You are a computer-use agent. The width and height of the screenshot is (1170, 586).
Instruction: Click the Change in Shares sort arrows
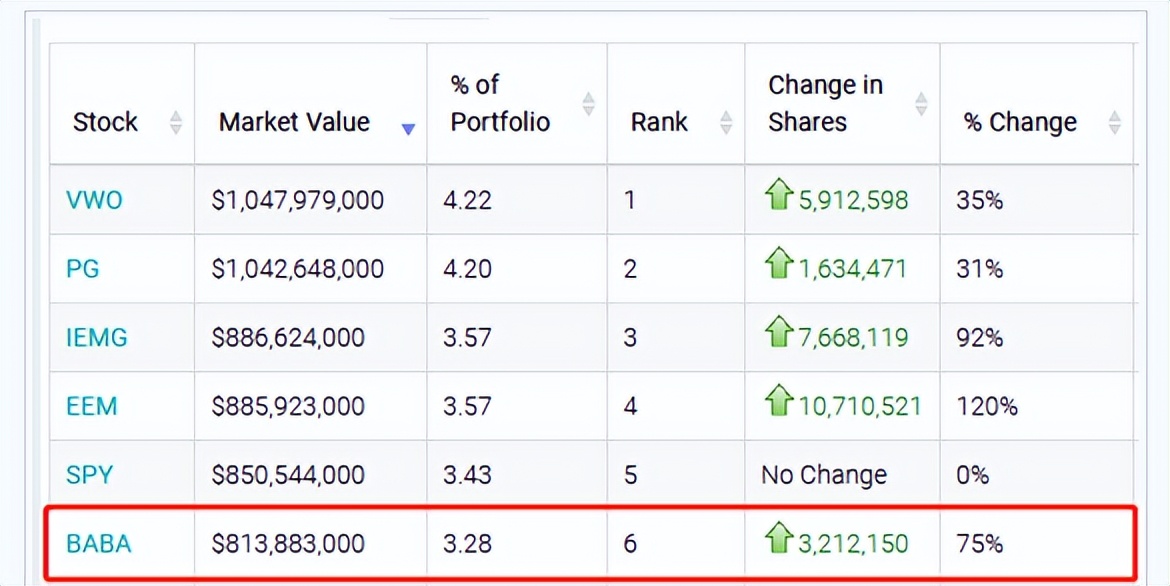921,103
